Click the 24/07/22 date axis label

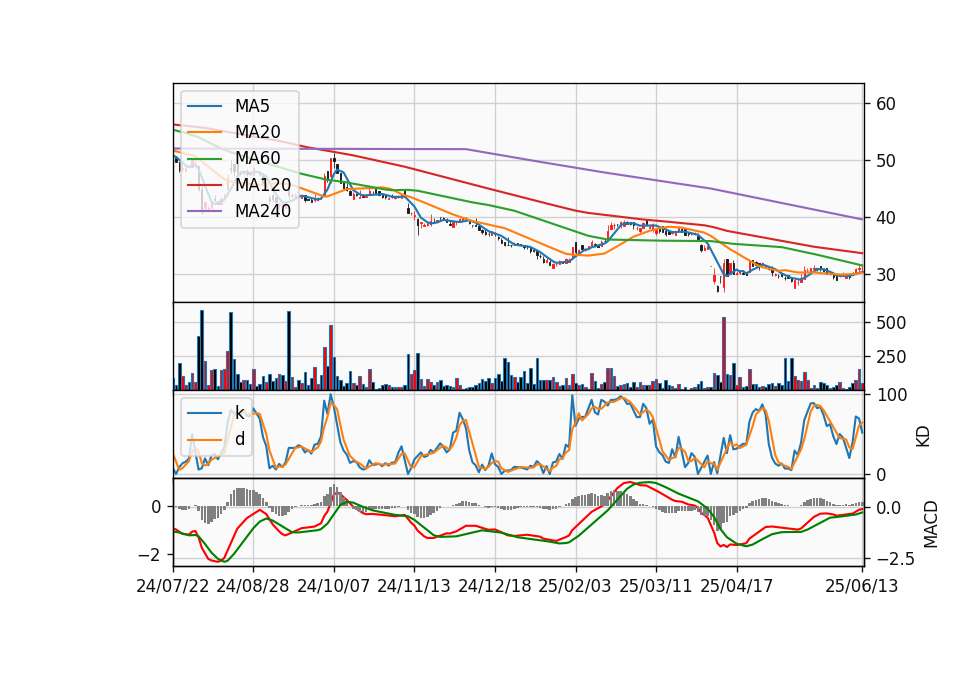[x=173, y=586]
